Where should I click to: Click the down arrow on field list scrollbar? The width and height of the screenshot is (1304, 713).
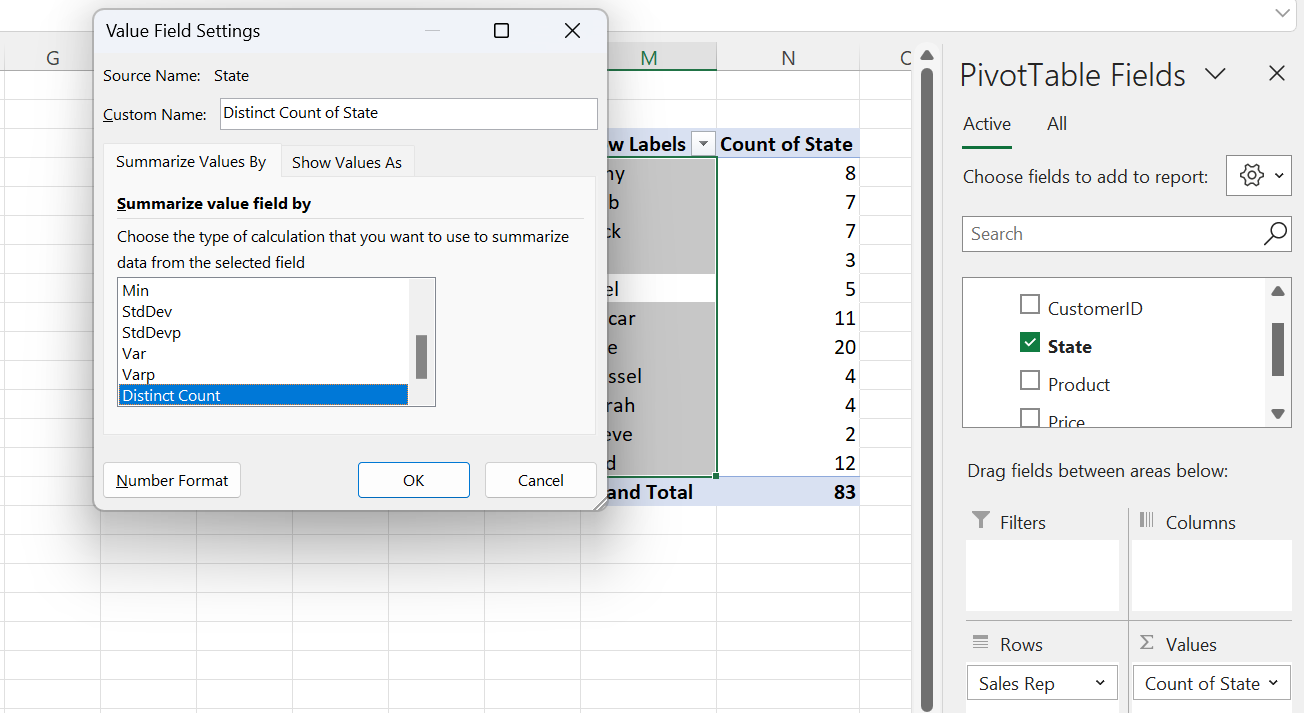point(1278,414)
